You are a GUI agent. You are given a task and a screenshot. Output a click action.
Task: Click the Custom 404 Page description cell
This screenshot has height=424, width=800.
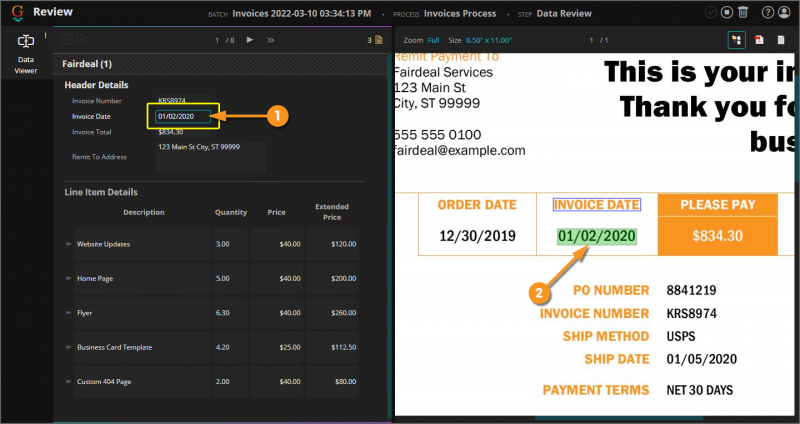[142, 382]
